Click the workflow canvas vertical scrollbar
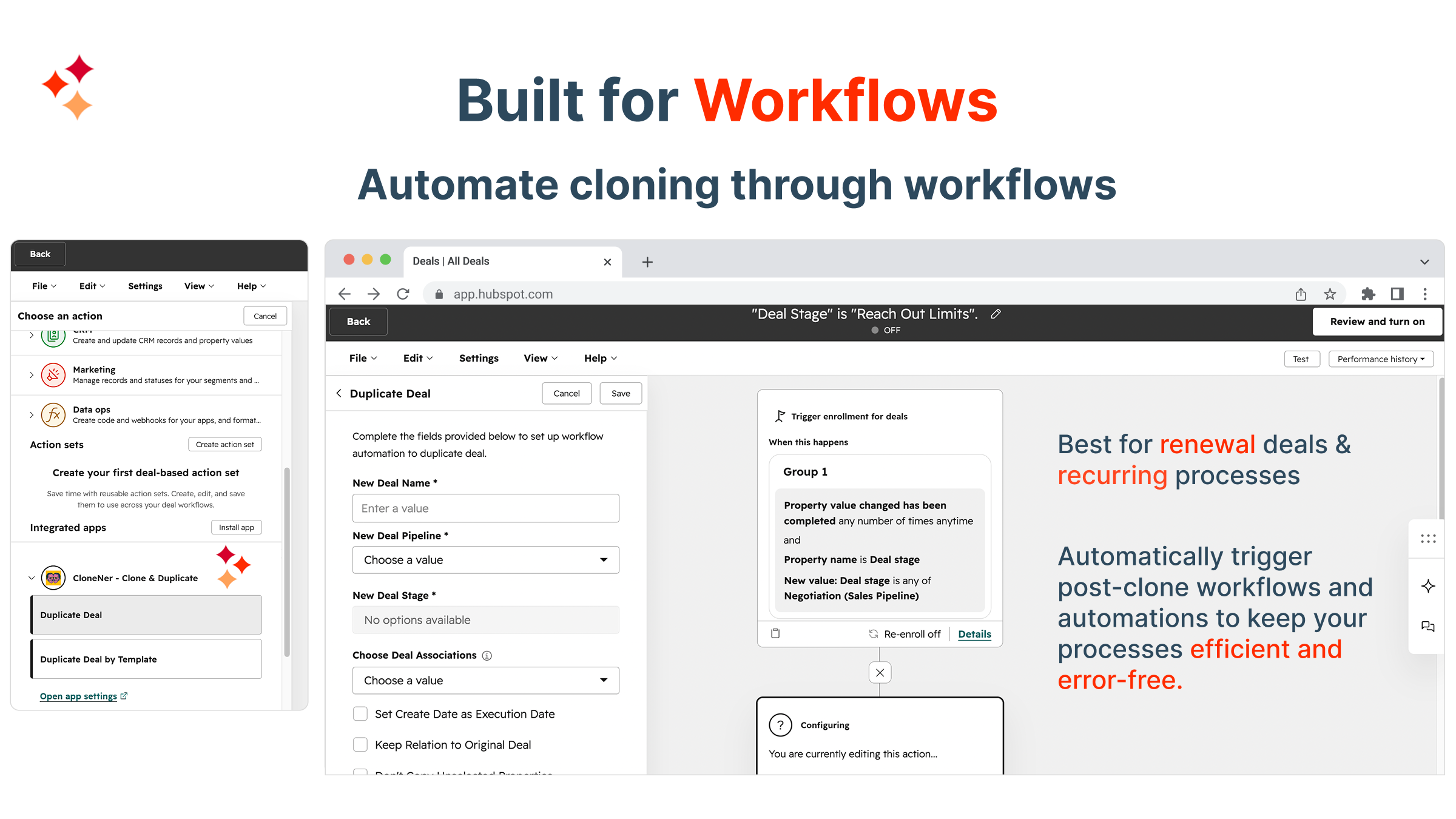 (1441, 449)
